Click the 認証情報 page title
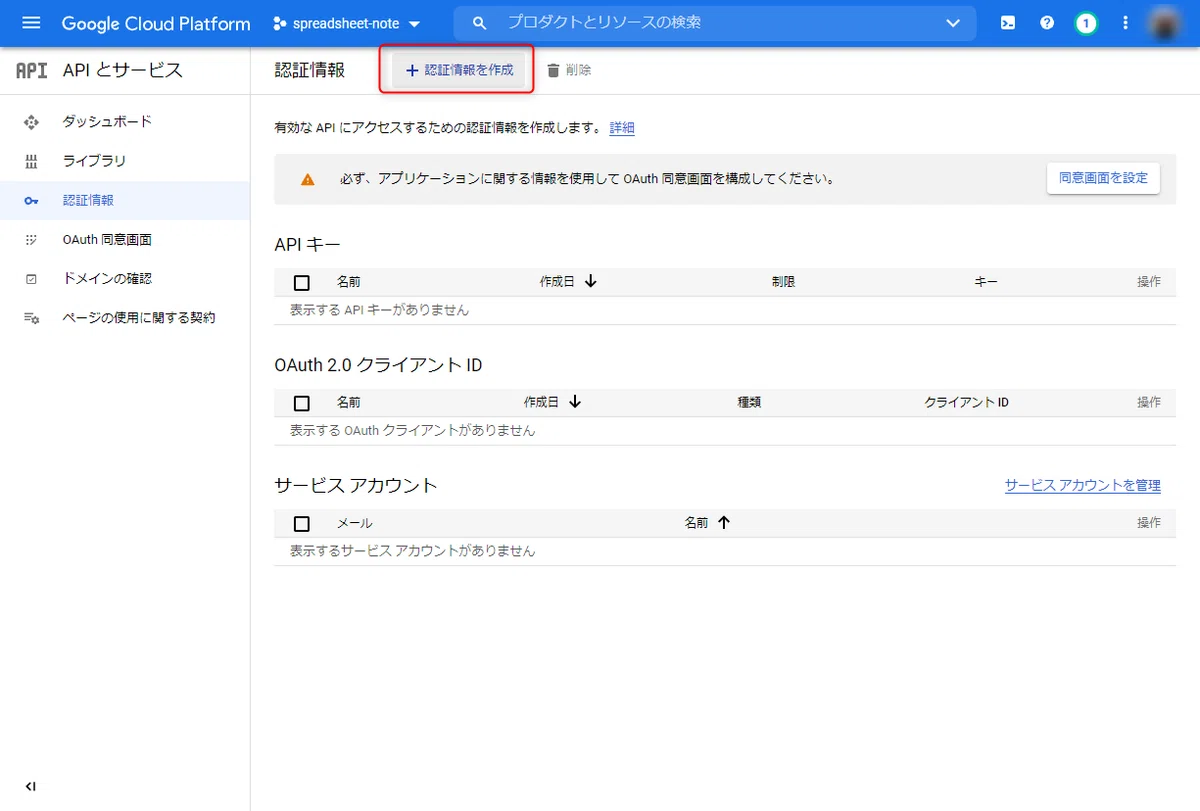This screenshot has width=1200, height=811. pos(309,70)
